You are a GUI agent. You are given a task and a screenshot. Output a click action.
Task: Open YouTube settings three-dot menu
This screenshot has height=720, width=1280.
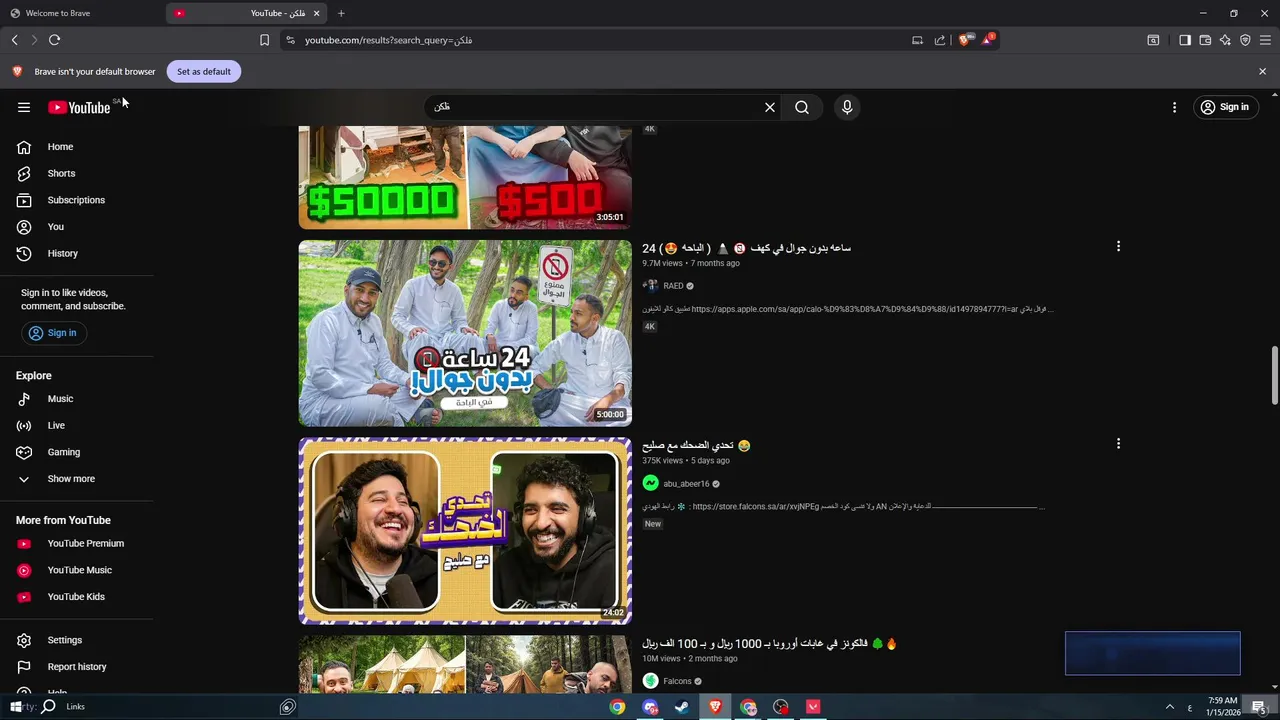tap(1174, 107)
